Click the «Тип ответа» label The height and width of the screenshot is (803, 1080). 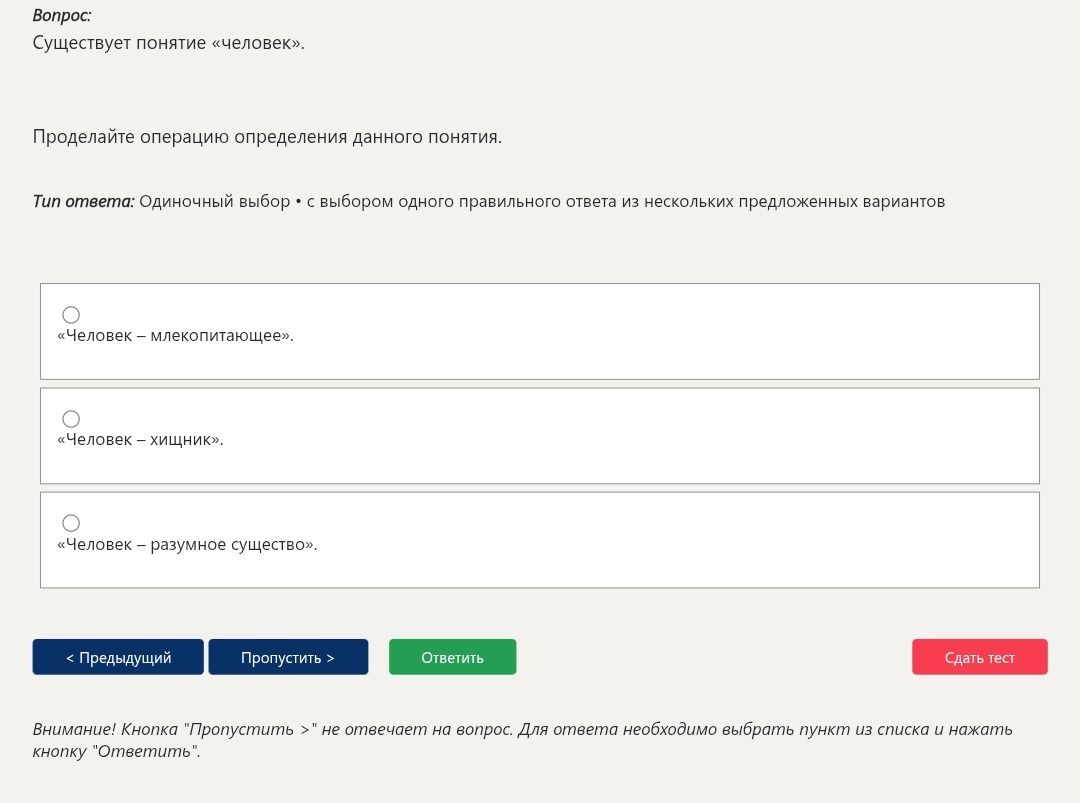coord(83,201)
